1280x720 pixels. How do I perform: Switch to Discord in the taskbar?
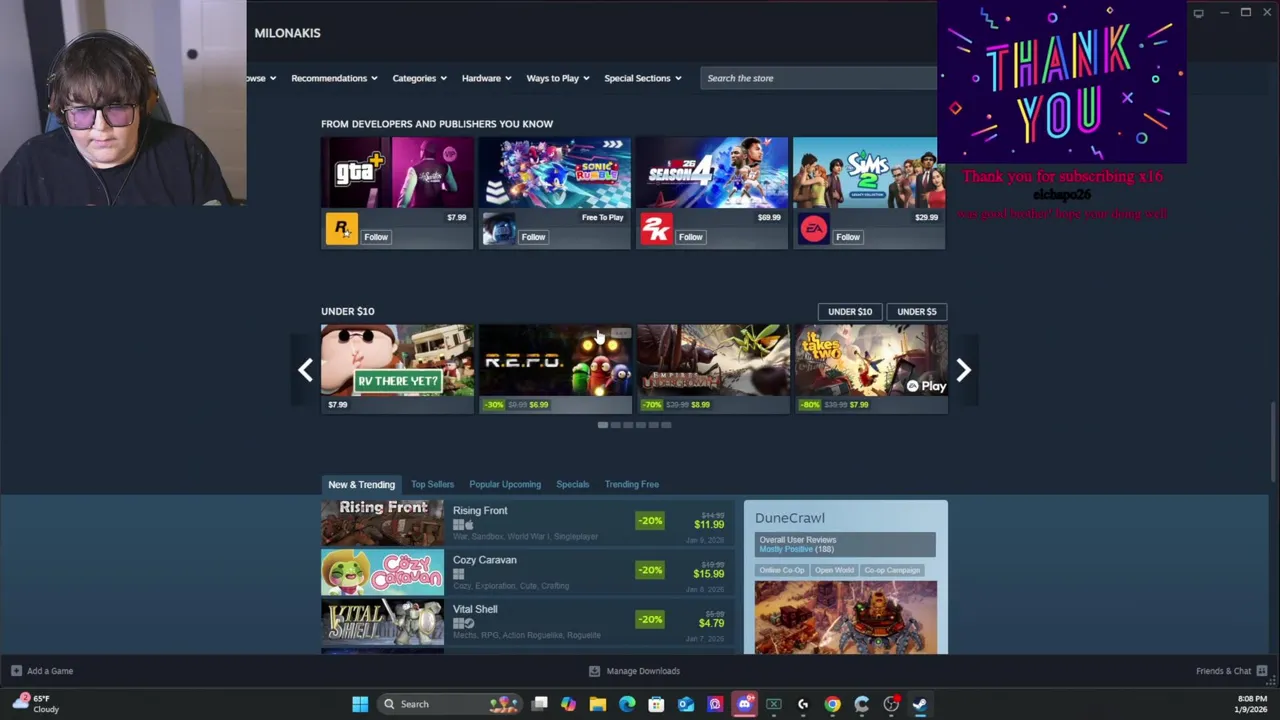pos(744,704)
